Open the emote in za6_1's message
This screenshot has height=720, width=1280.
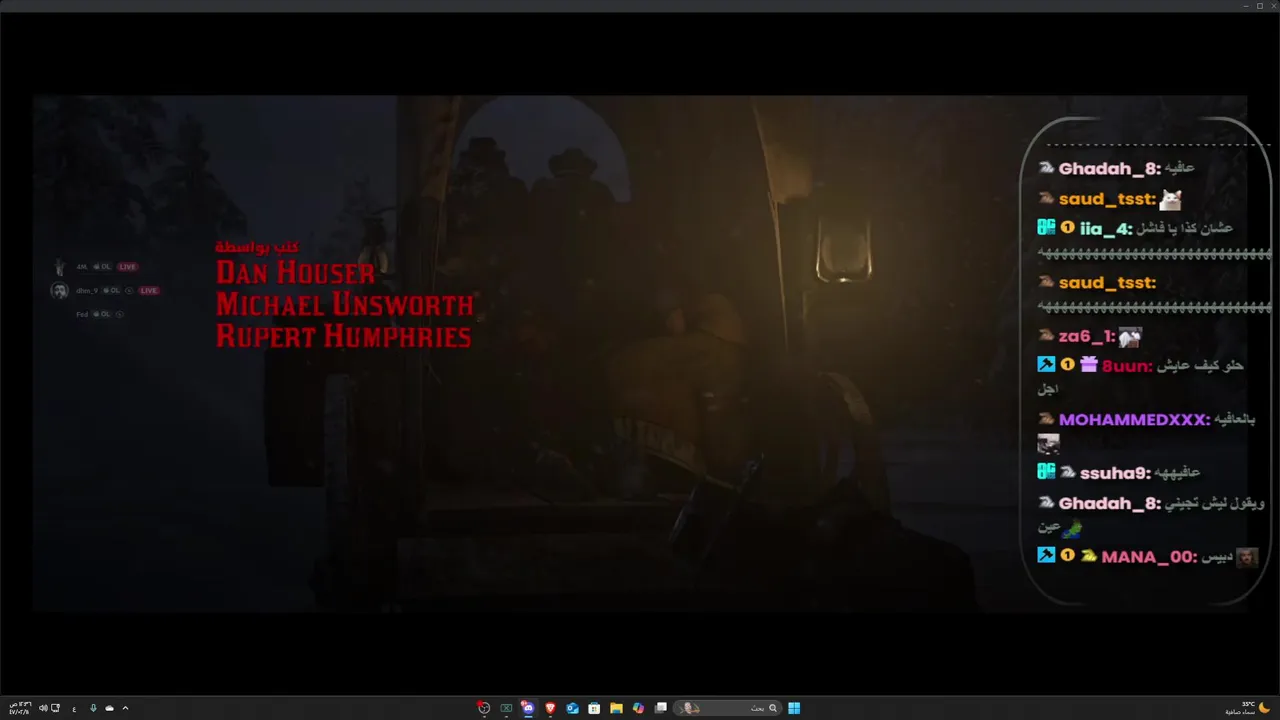[x=1130, y=338]
